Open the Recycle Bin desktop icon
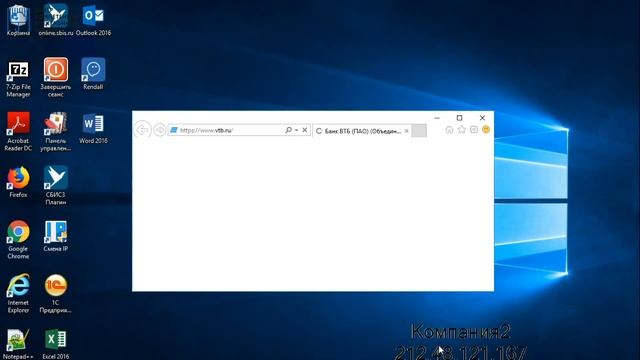The image size is (640, 360). [18, 20]
